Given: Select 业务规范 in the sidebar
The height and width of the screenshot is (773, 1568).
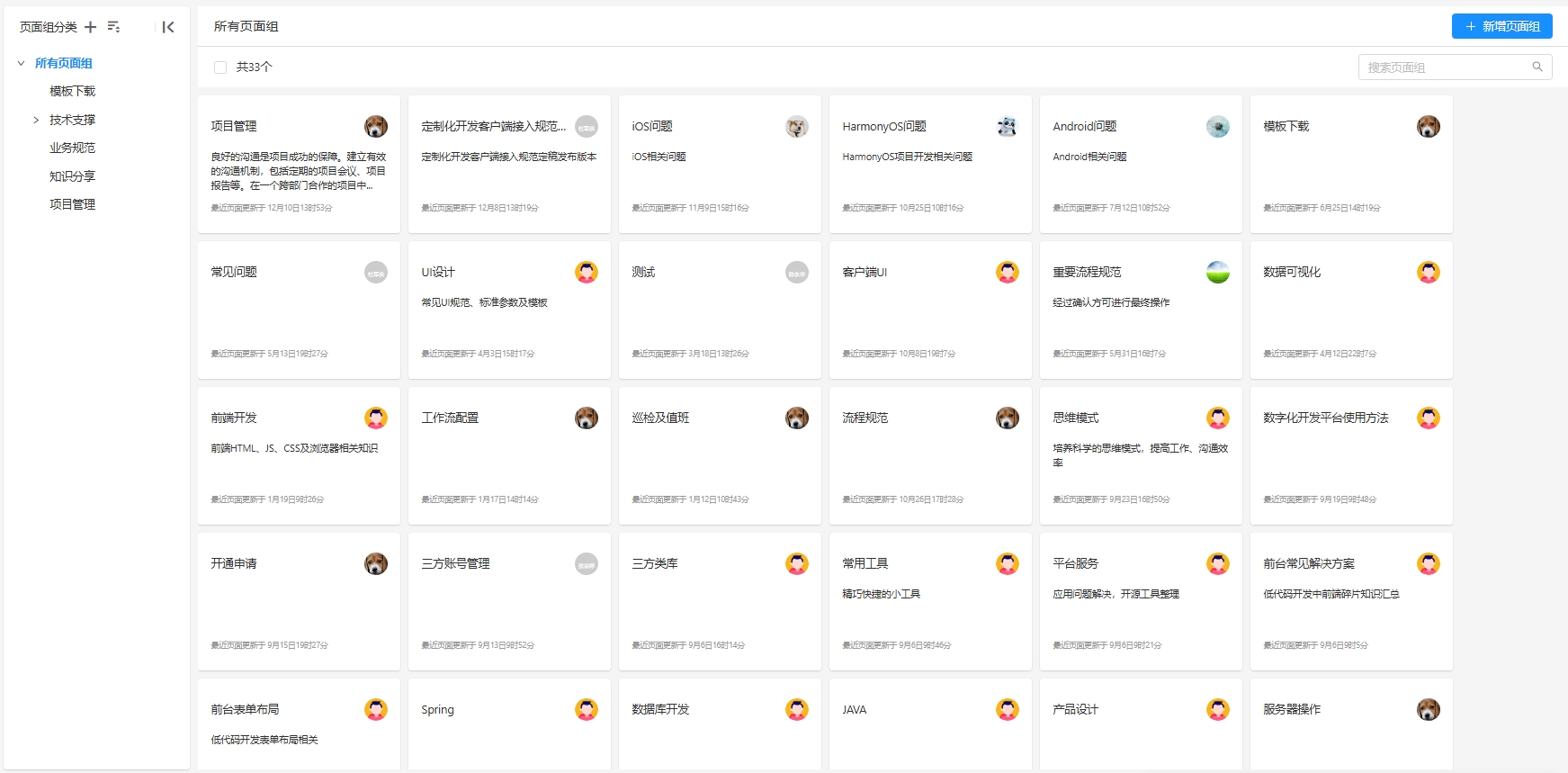Looking at the screenshot, I should coord(73,148).
